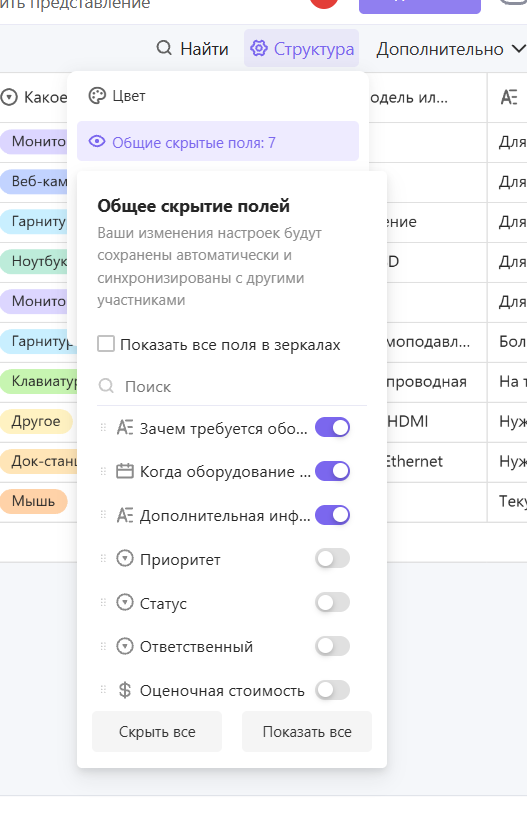Open the Цвет menu item
The height and width of the screenshot is (825, 527).
coord(218,96)
